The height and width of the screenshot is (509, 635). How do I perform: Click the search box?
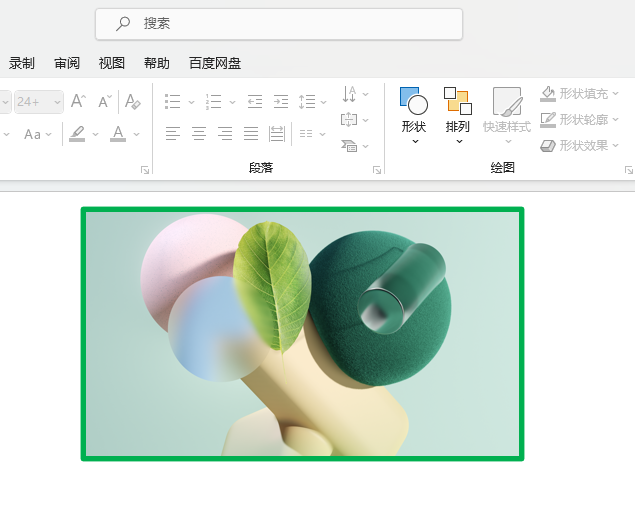279,24
